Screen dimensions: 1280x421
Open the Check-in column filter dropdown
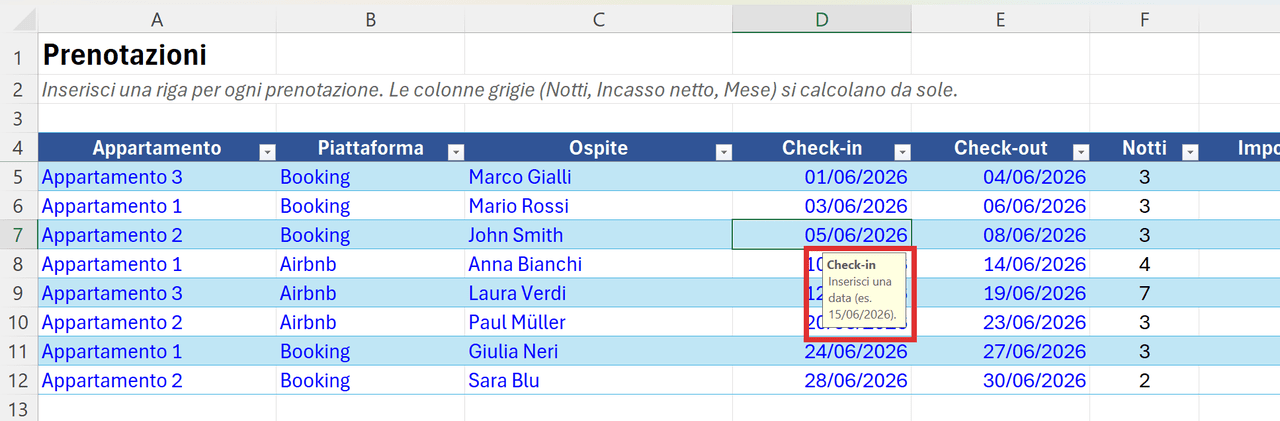903,152
